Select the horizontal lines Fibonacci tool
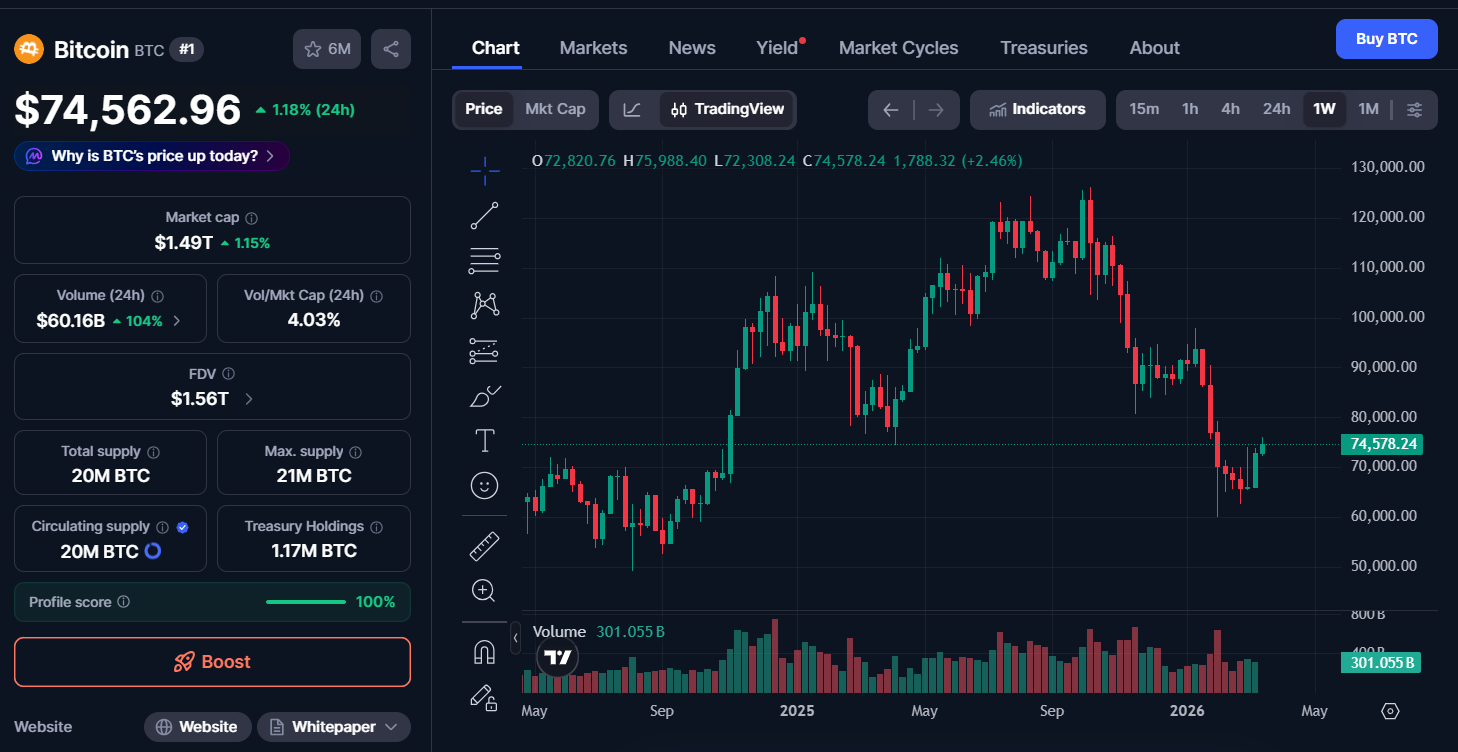 coord(485,260)
